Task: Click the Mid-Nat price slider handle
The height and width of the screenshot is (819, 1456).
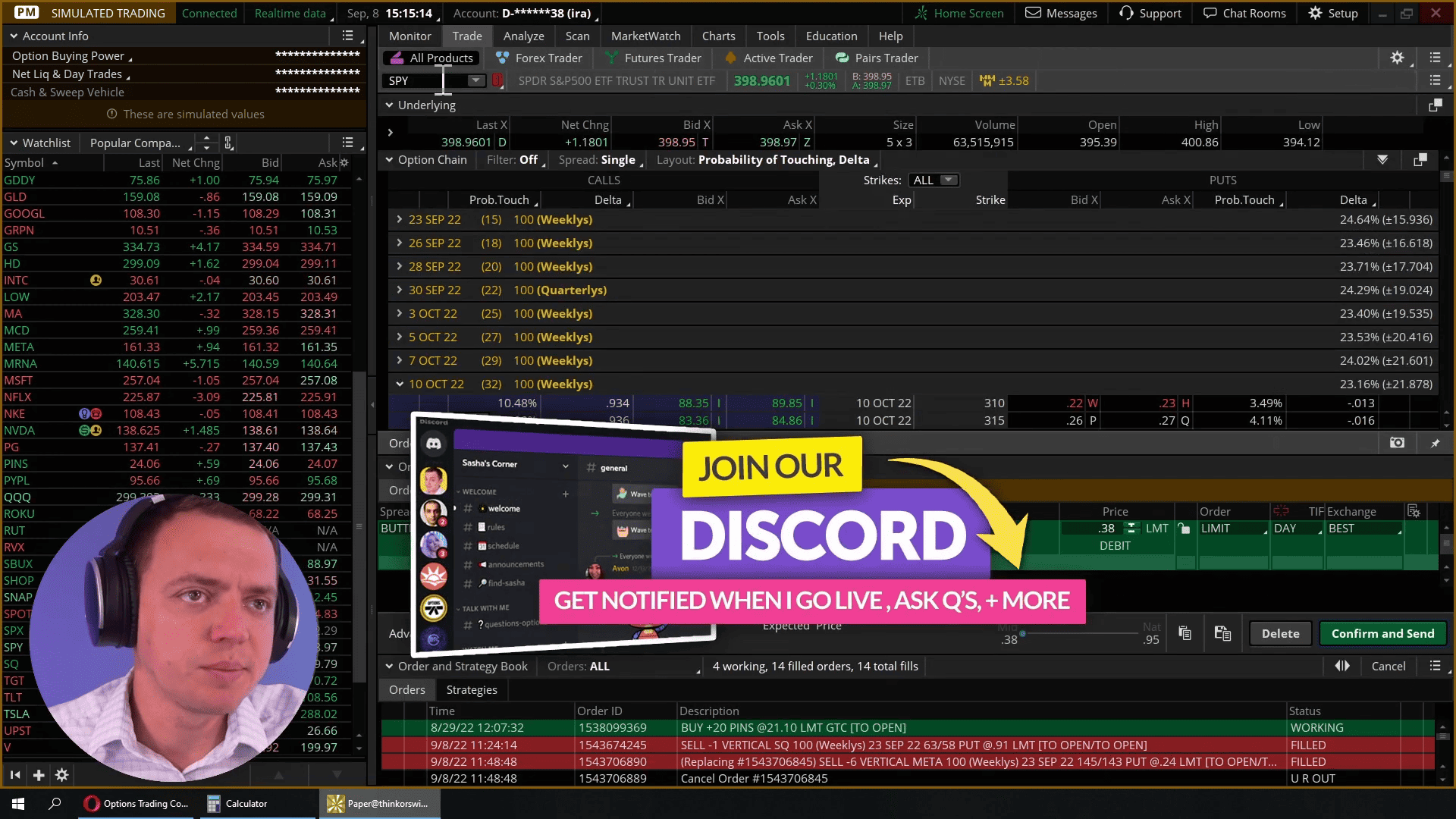Action: coord(1022,633)
